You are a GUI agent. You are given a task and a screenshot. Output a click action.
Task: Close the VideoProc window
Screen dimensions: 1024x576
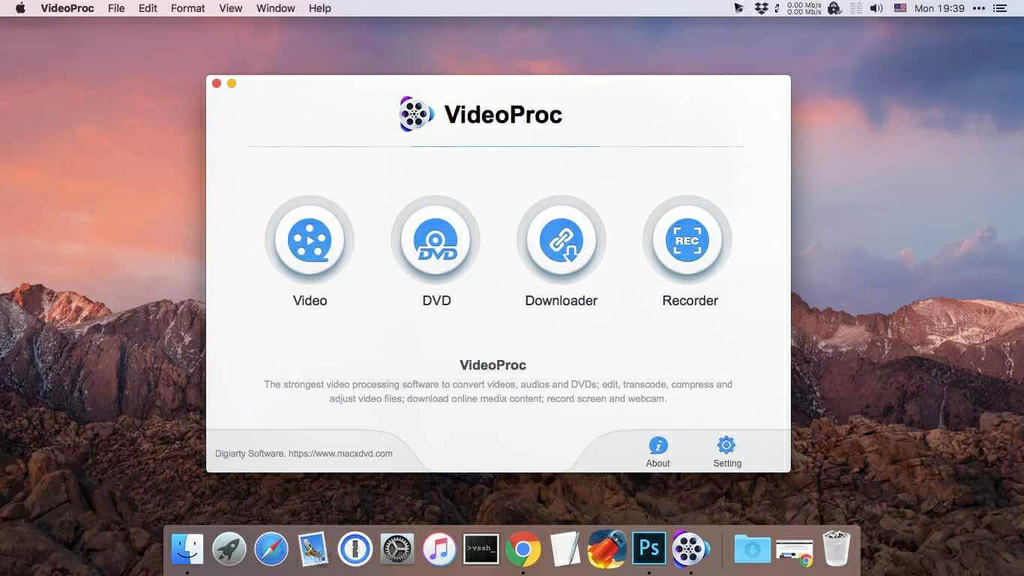[217, 83]
